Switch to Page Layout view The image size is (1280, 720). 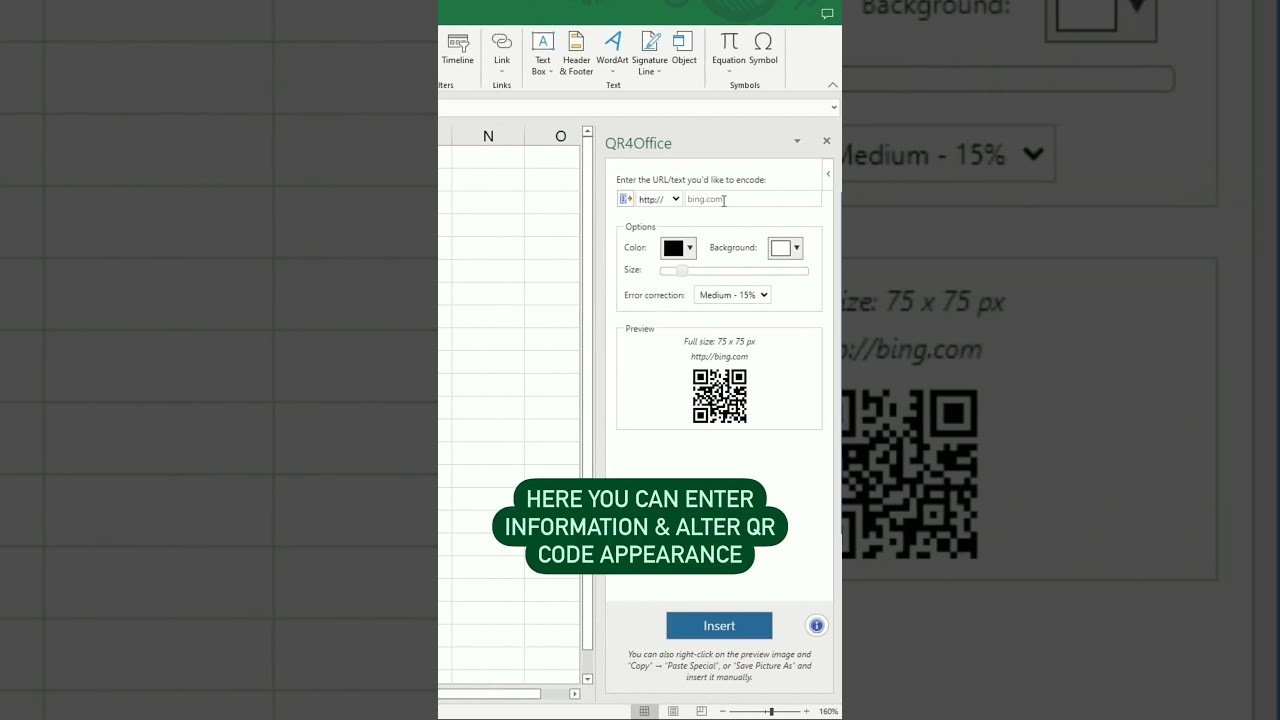(673, 711)
